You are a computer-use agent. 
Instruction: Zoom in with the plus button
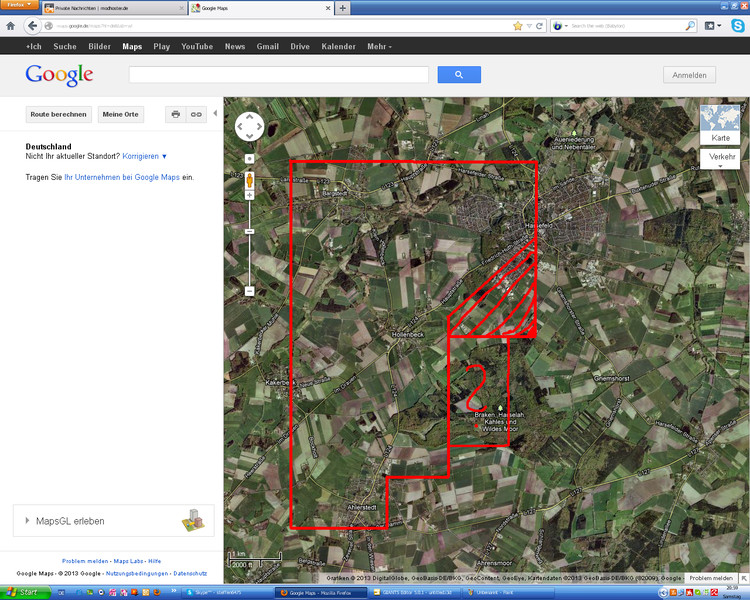tap(249, 195)
